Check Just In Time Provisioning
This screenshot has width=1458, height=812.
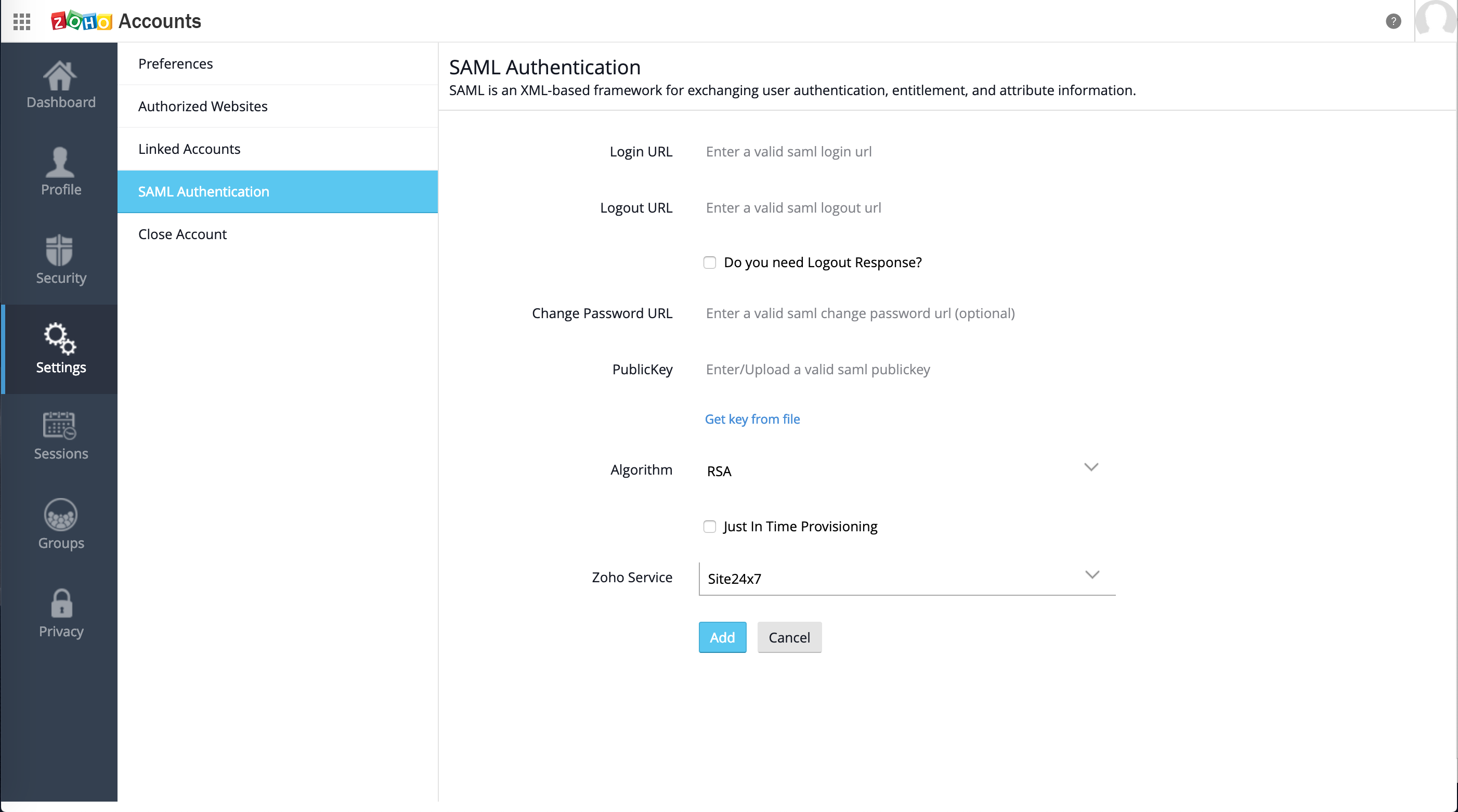click(x=710, y=527)
